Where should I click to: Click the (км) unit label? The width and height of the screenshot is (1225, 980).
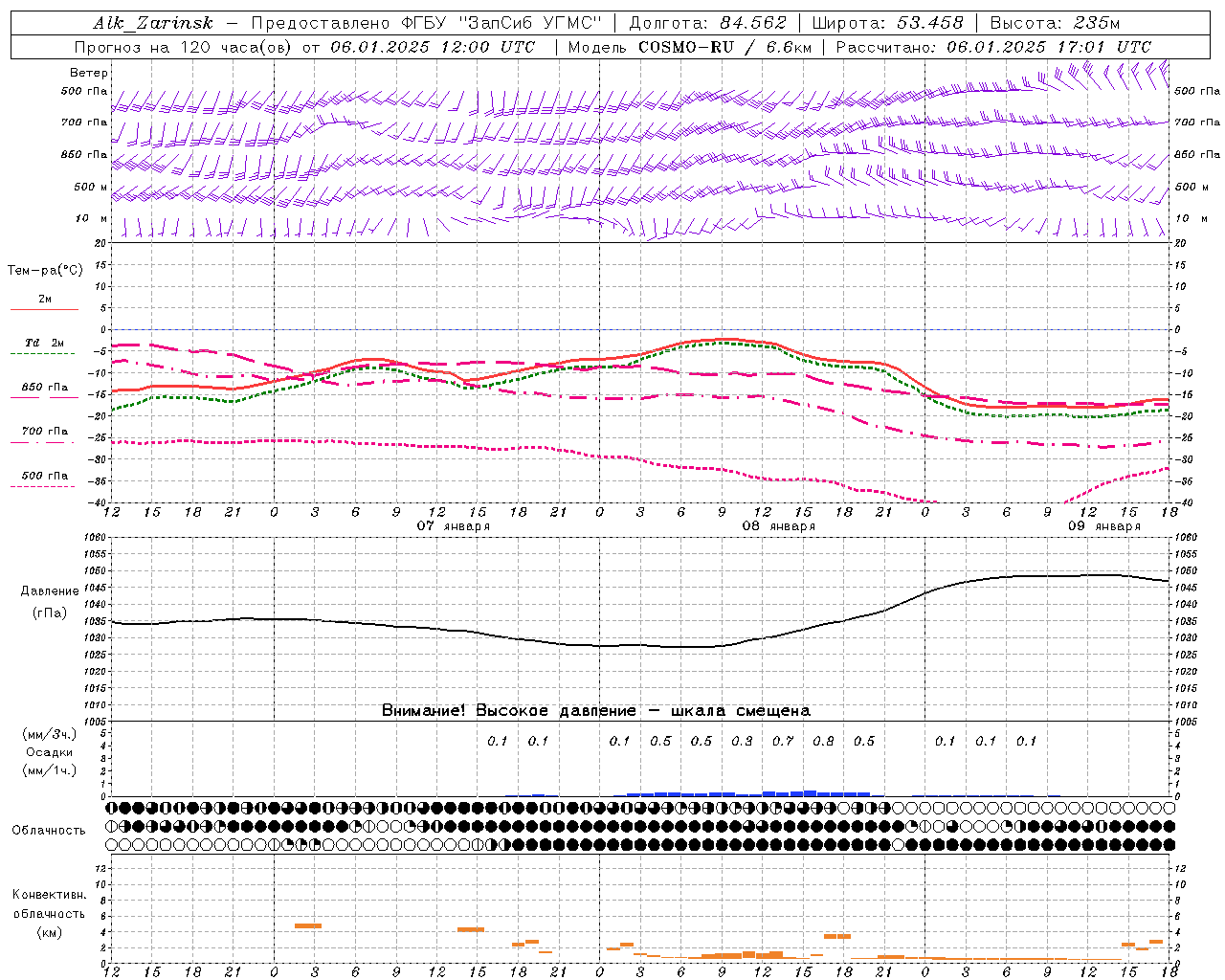(49, 932)
